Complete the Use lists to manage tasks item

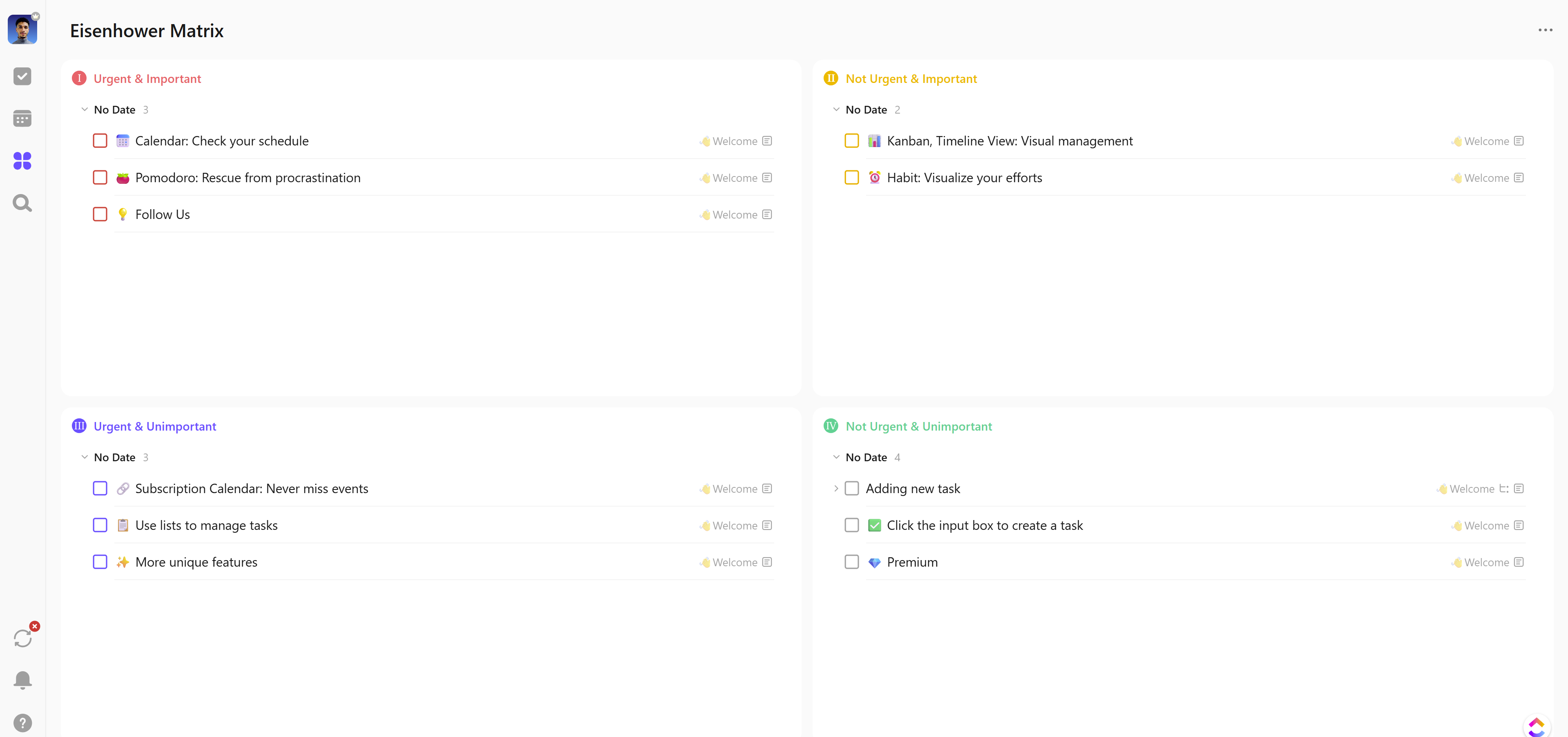click(x=100, y=525)
